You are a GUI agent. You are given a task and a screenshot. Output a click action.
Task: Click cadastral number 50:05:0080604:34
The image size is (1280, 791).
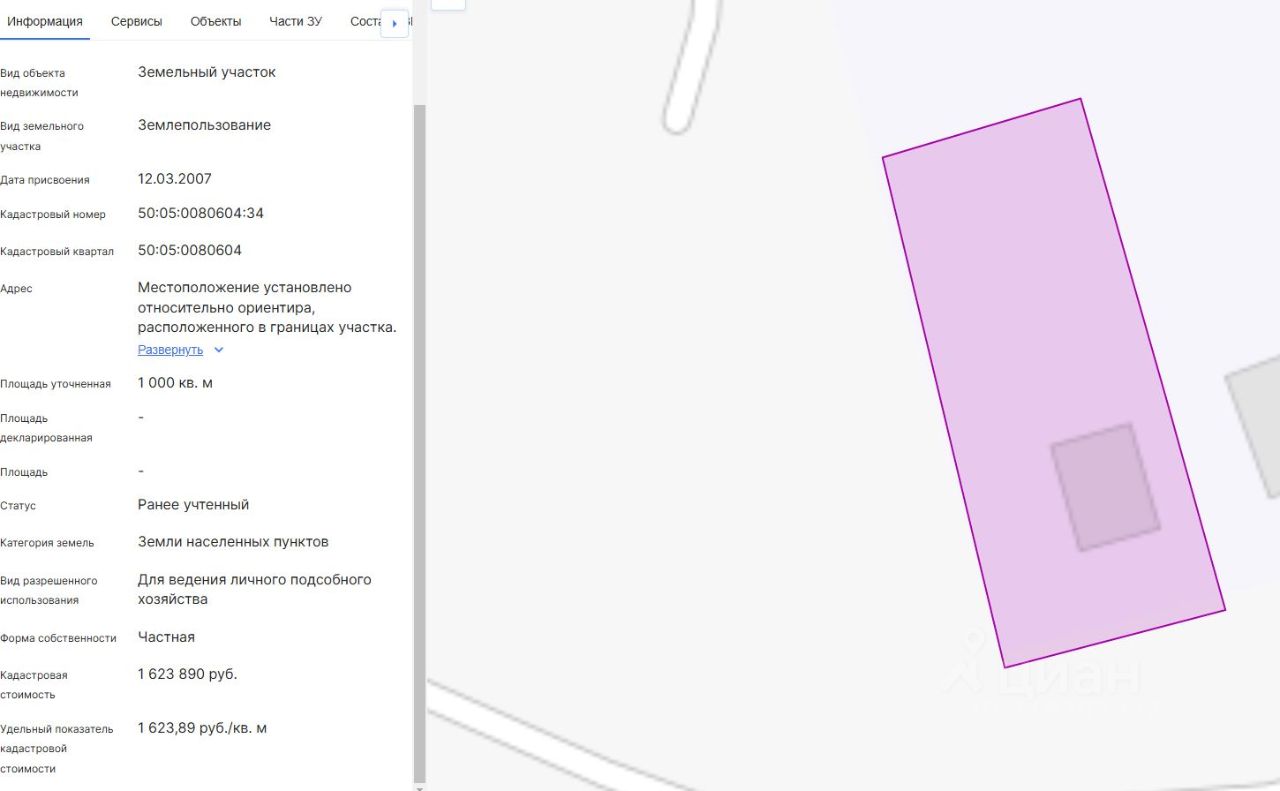tap(200, 213)
